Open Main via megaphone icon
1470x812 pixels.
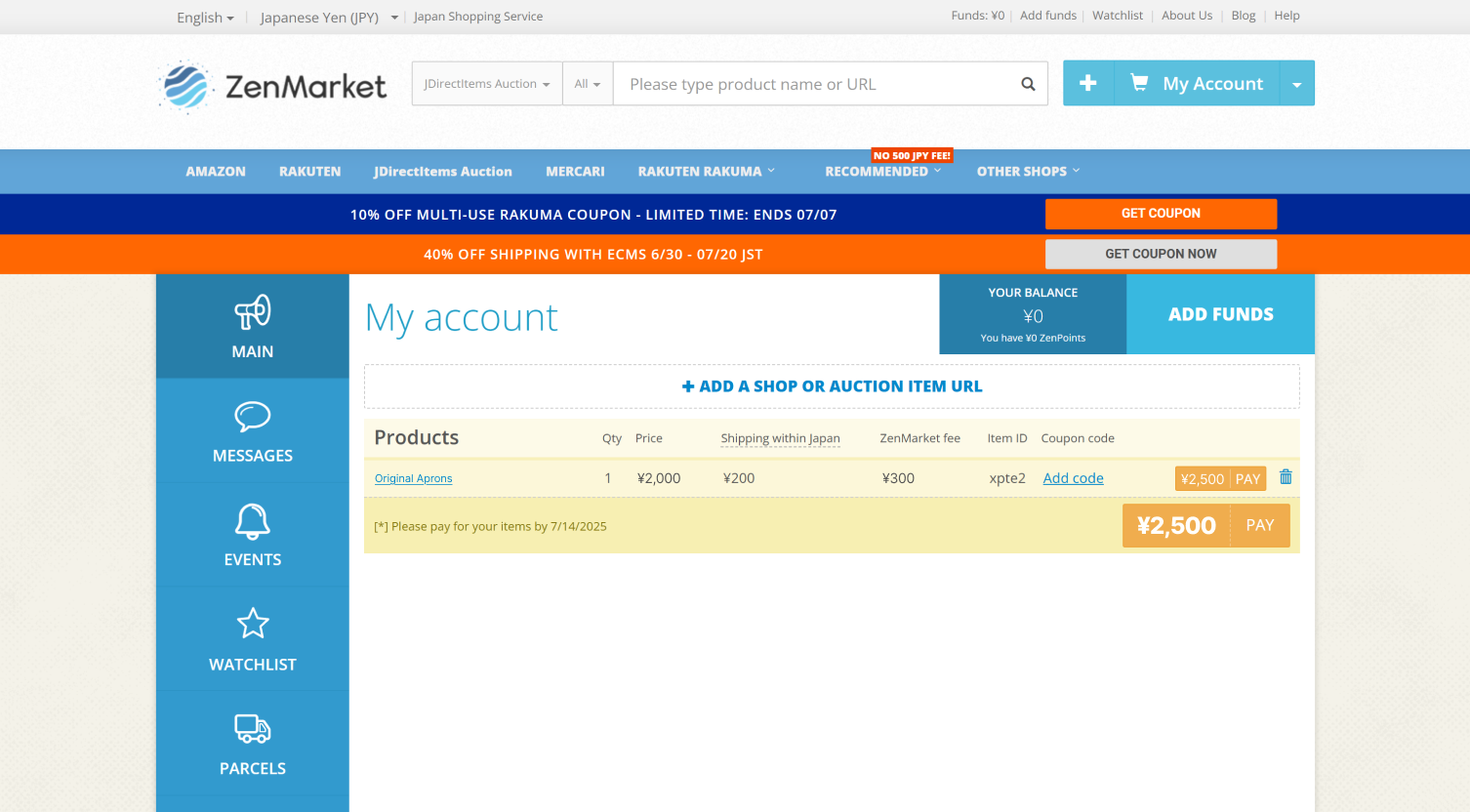pos(253,312)
